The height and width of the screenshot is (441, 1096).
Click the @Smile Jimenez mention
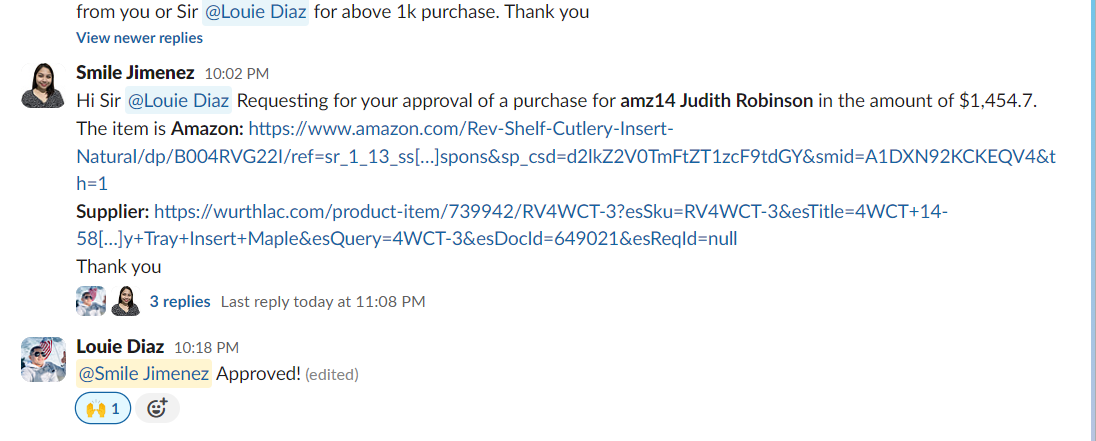coord(144,374)
